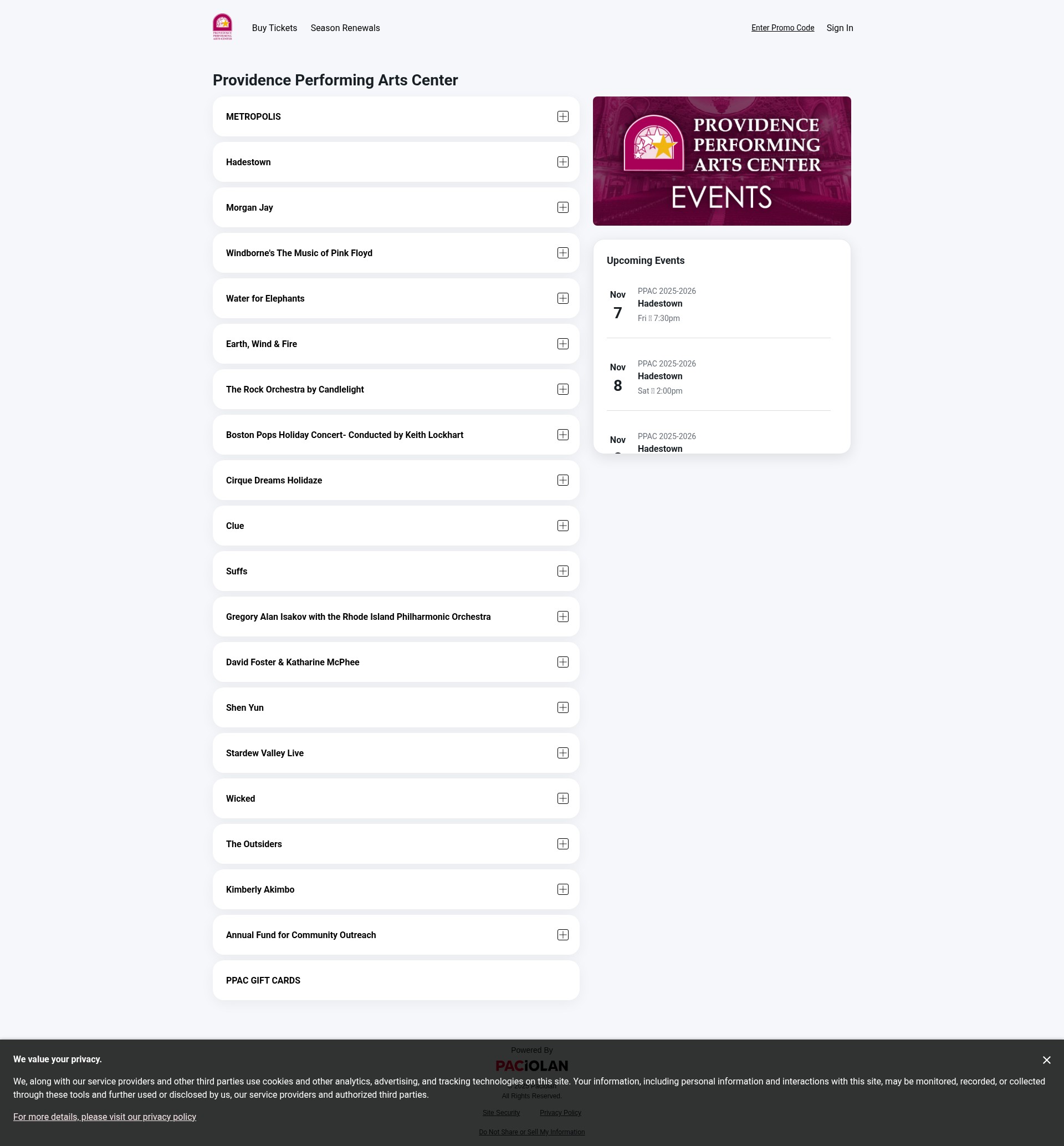Image resolution: width=1064 pixels, height=1146 pixels.
Task: Expand the Hadestown event row plus icon
Action: [x=562, y=162]
